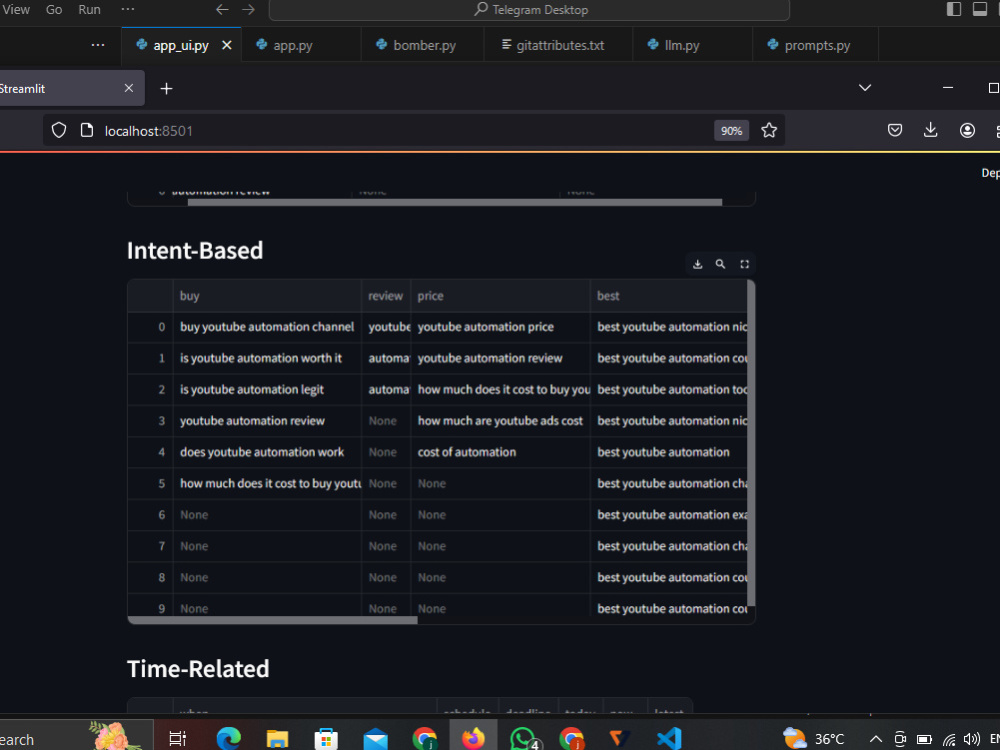The height and width of the screenshot is (750, 1000).
Task: Toggle VS Code panel layout
Action: click(x=980, y=9)
